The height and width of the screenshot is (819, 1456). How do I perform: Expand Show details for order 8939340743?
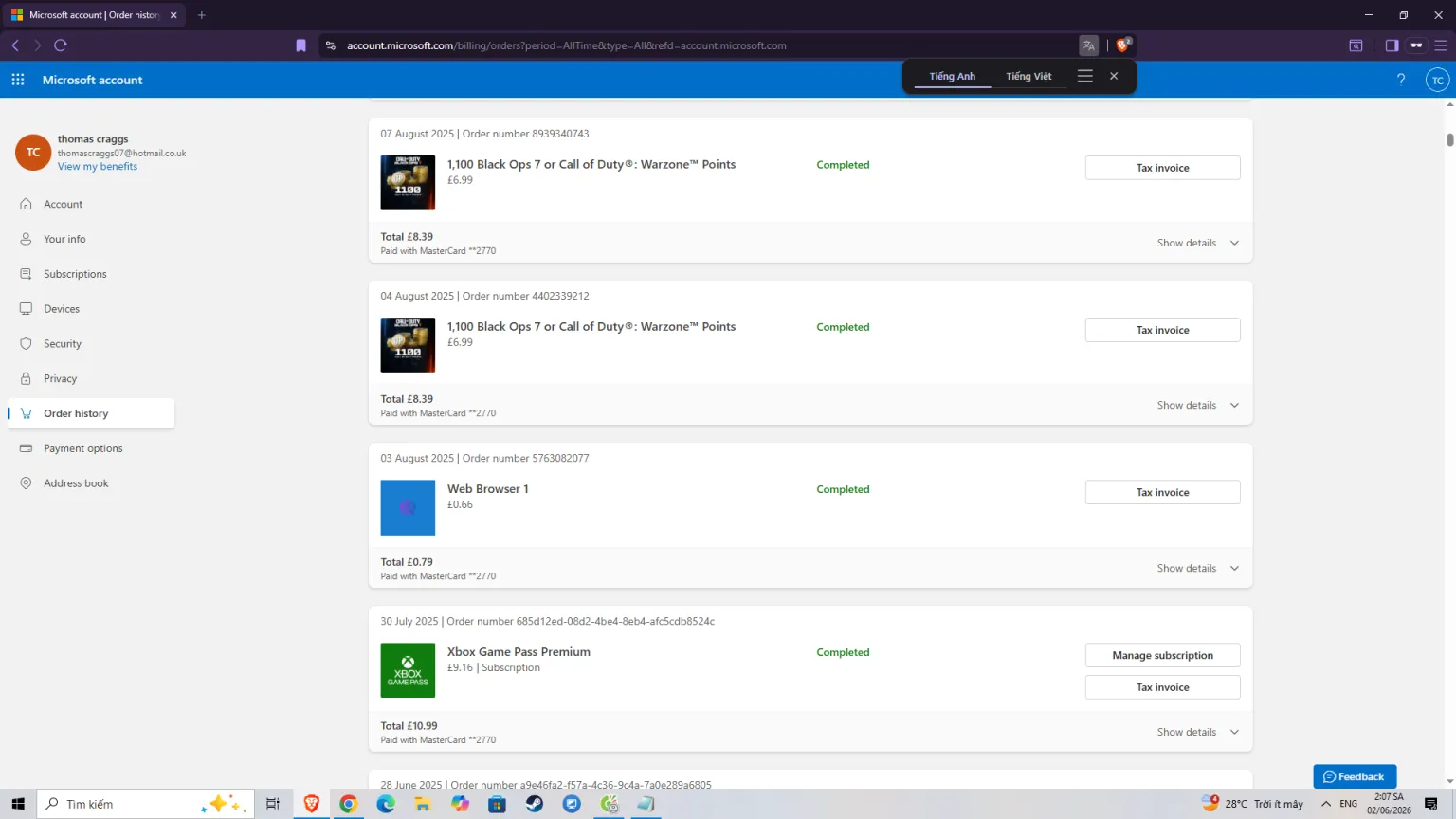(x=1198, y=243)
